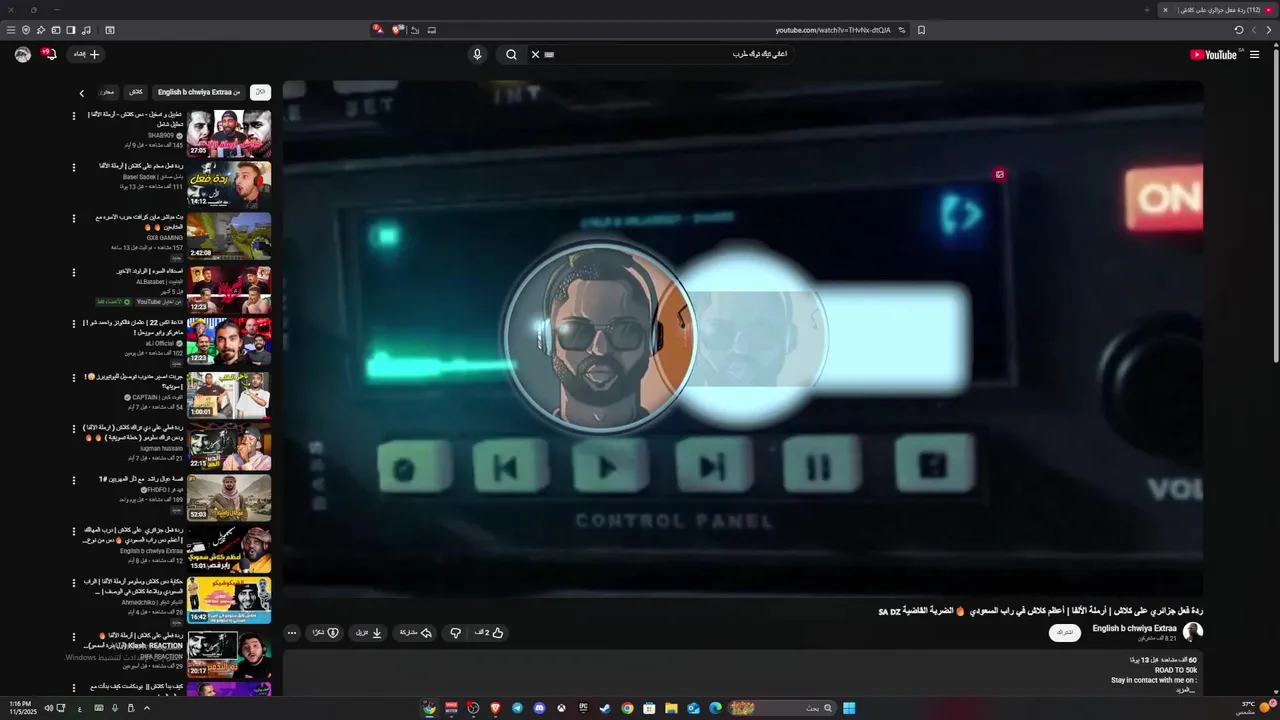The height and width of the screenshot is (720, 1280).
Task: Open the browser VPN shield icon
Action: tap(26, 30)
